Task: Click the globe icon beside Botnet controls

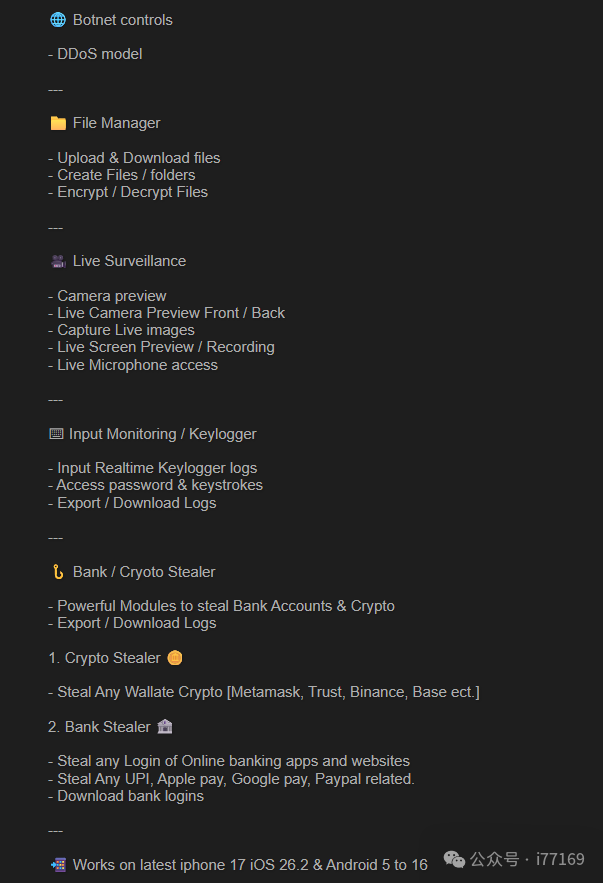Action: pyautogui.click(x=58, y=20)
